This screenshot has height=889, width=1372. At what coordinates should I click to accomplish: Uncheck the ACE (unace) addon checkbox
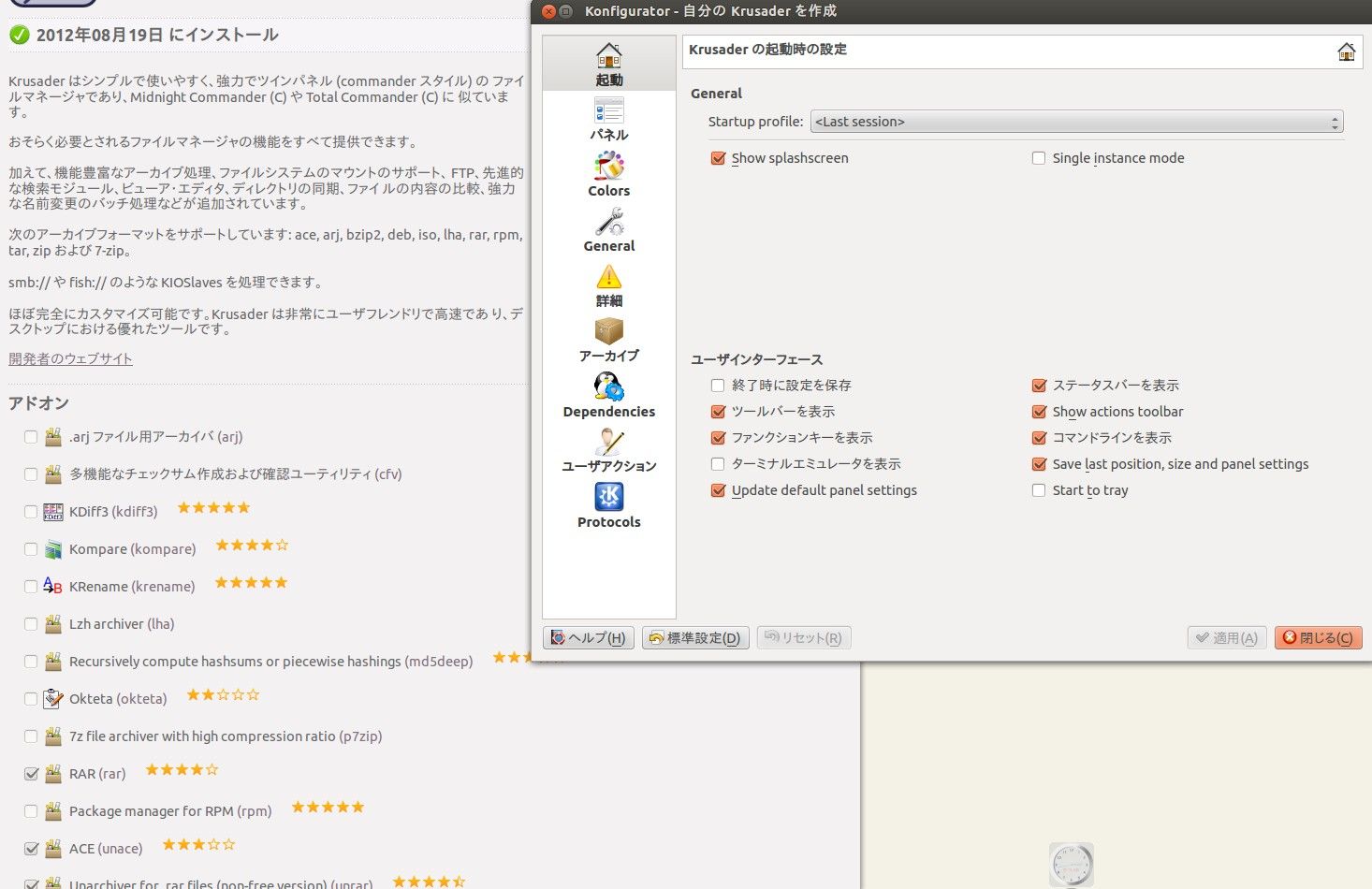(31, 849)
